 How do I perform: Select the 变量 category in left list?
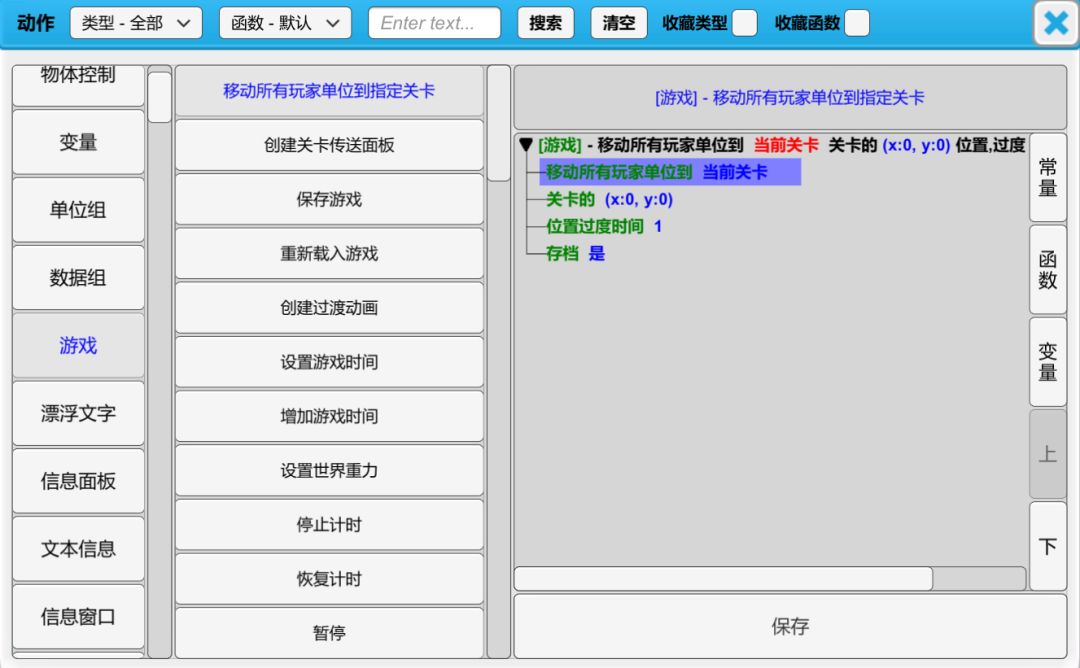tap(78, 143)
